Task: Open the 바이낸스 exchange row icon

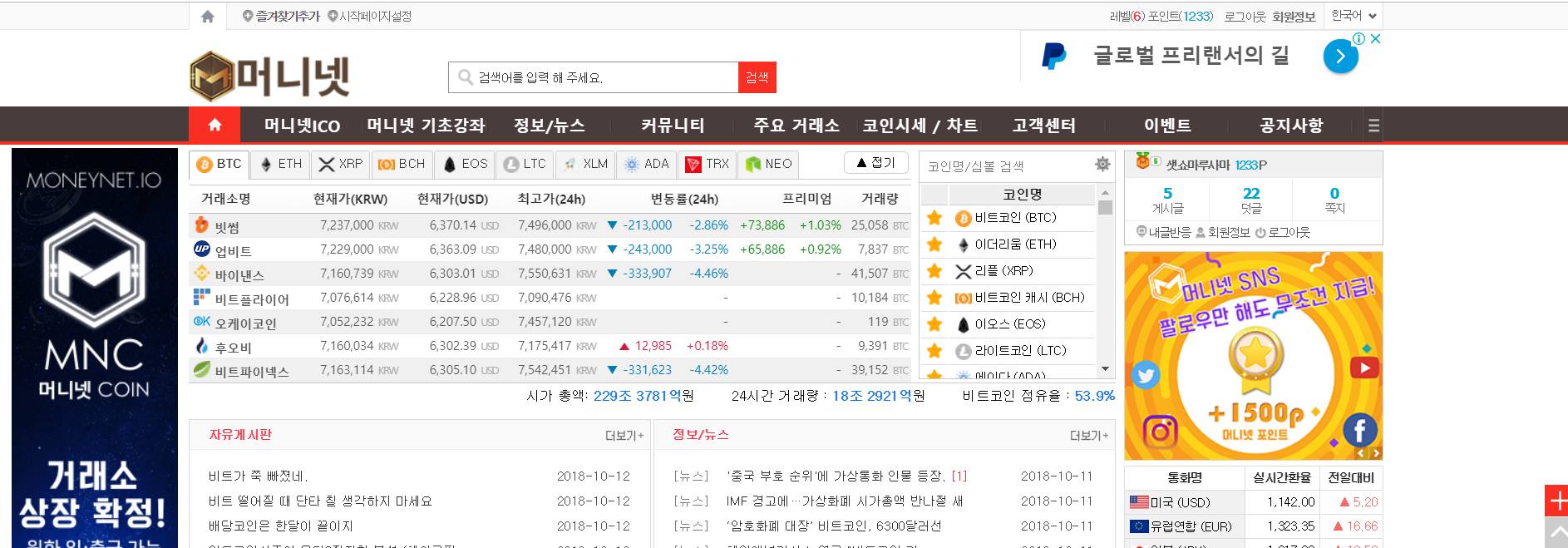Action: pos(201,273)
